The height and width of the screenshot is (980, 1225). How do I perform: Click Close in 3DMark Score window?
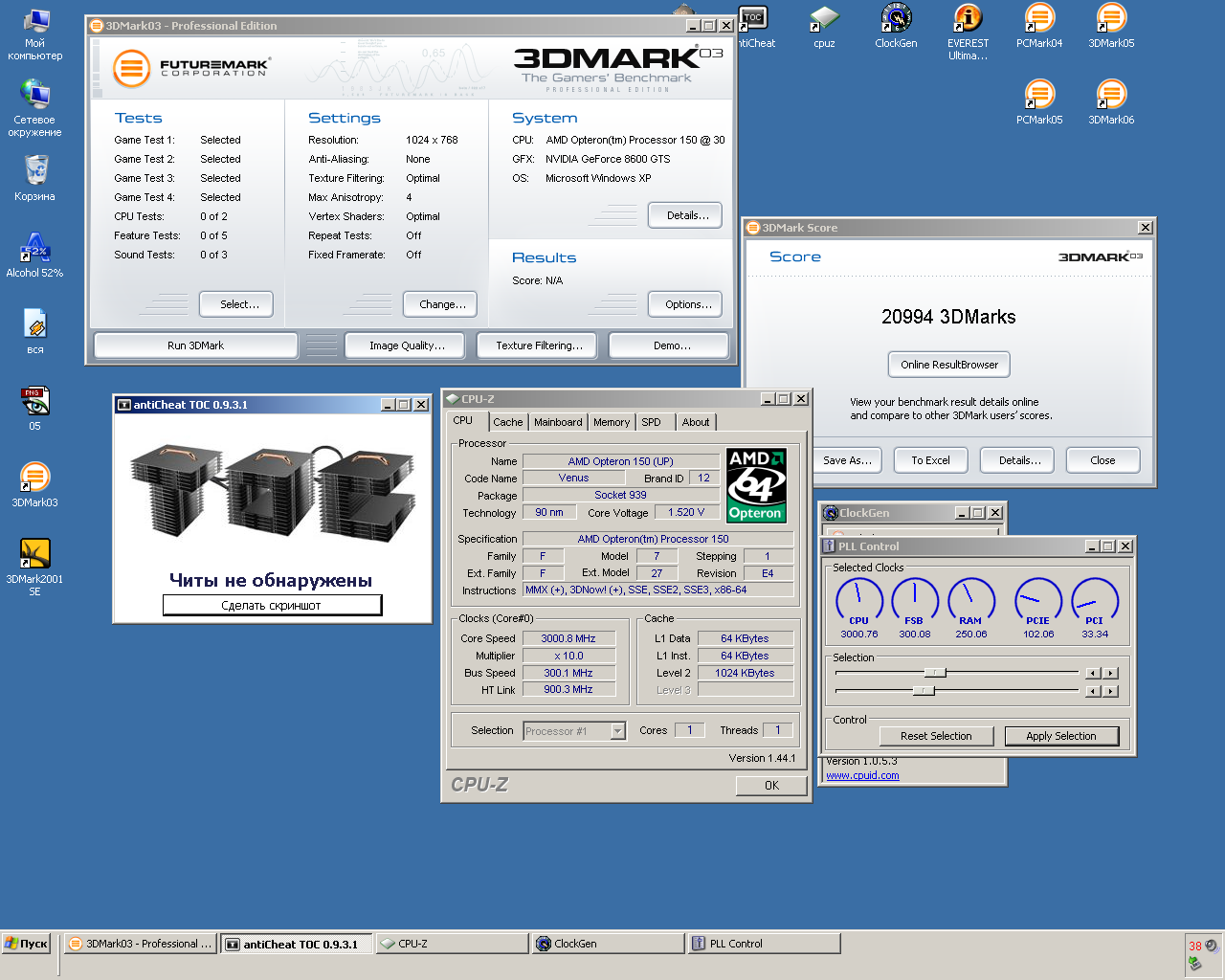click(x=1102, y=460)
